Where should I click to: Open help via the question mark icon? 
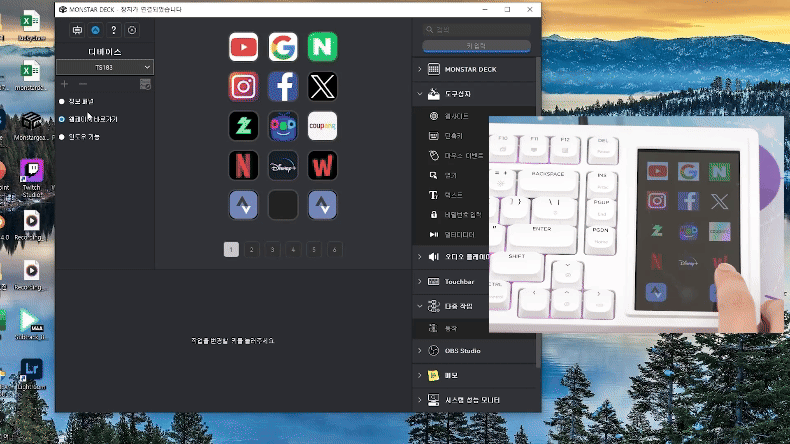114,31
